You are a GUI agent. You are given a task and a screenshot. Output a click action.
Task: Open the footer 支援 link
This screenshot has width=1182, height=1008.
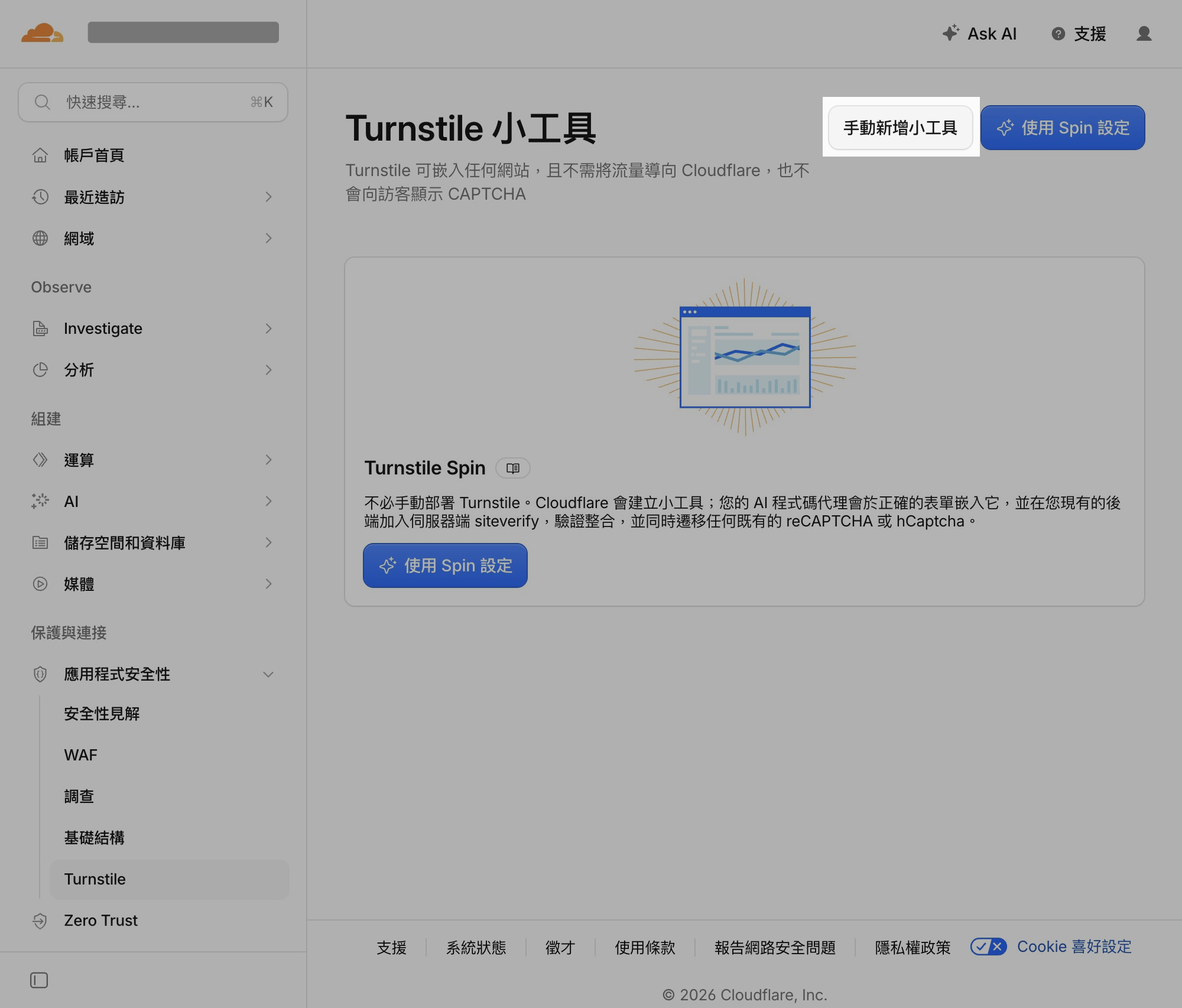tap(392, 948)
